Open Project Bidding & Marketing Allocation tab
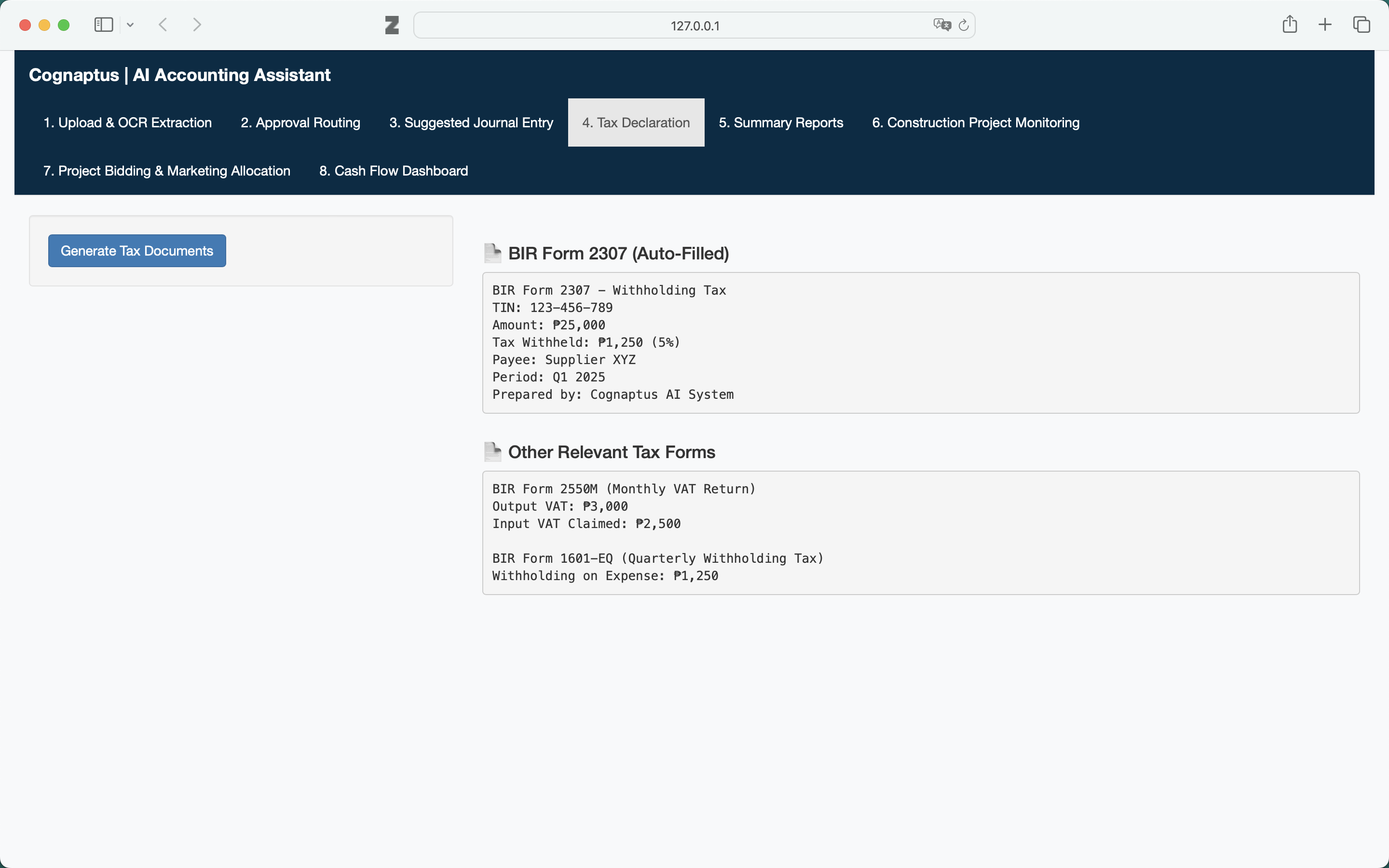 (167, 171)
